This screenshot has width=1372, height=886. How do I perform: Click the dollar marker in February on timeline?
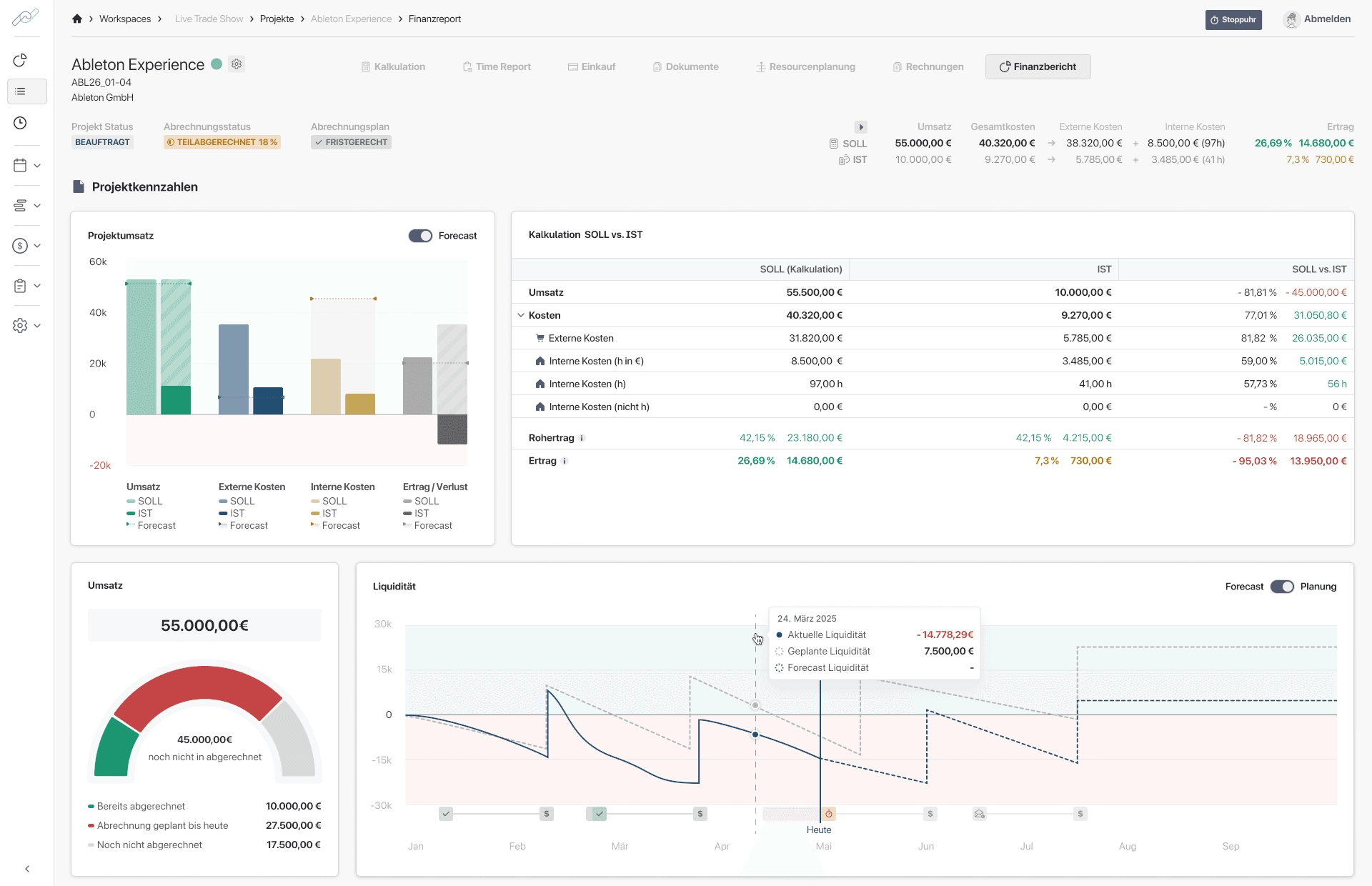[x=547, y=814]
